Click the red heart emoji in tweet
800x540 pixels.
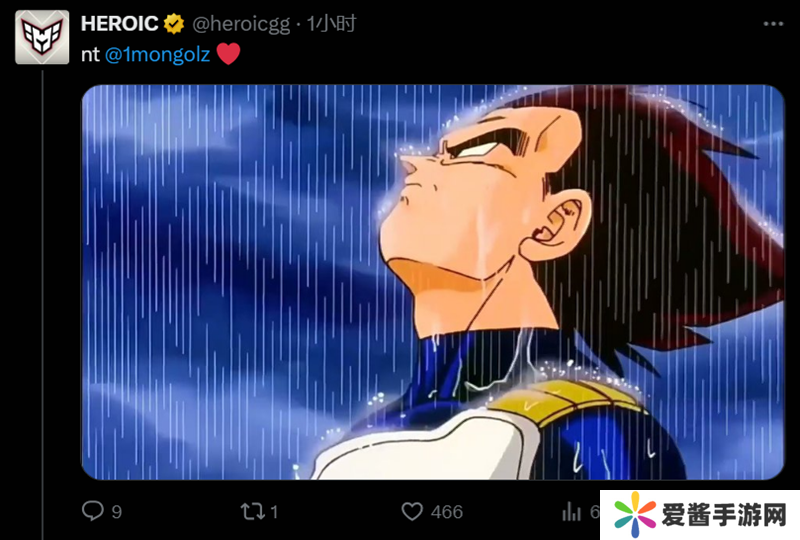point(228,54)
